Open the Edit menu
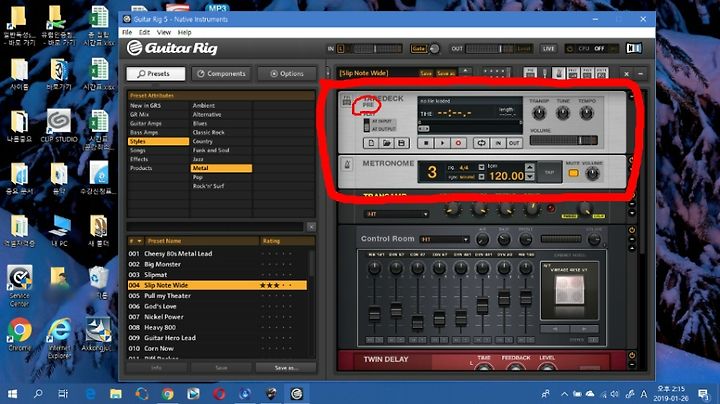Screen dimensions: 720x404 coord(144,32)
